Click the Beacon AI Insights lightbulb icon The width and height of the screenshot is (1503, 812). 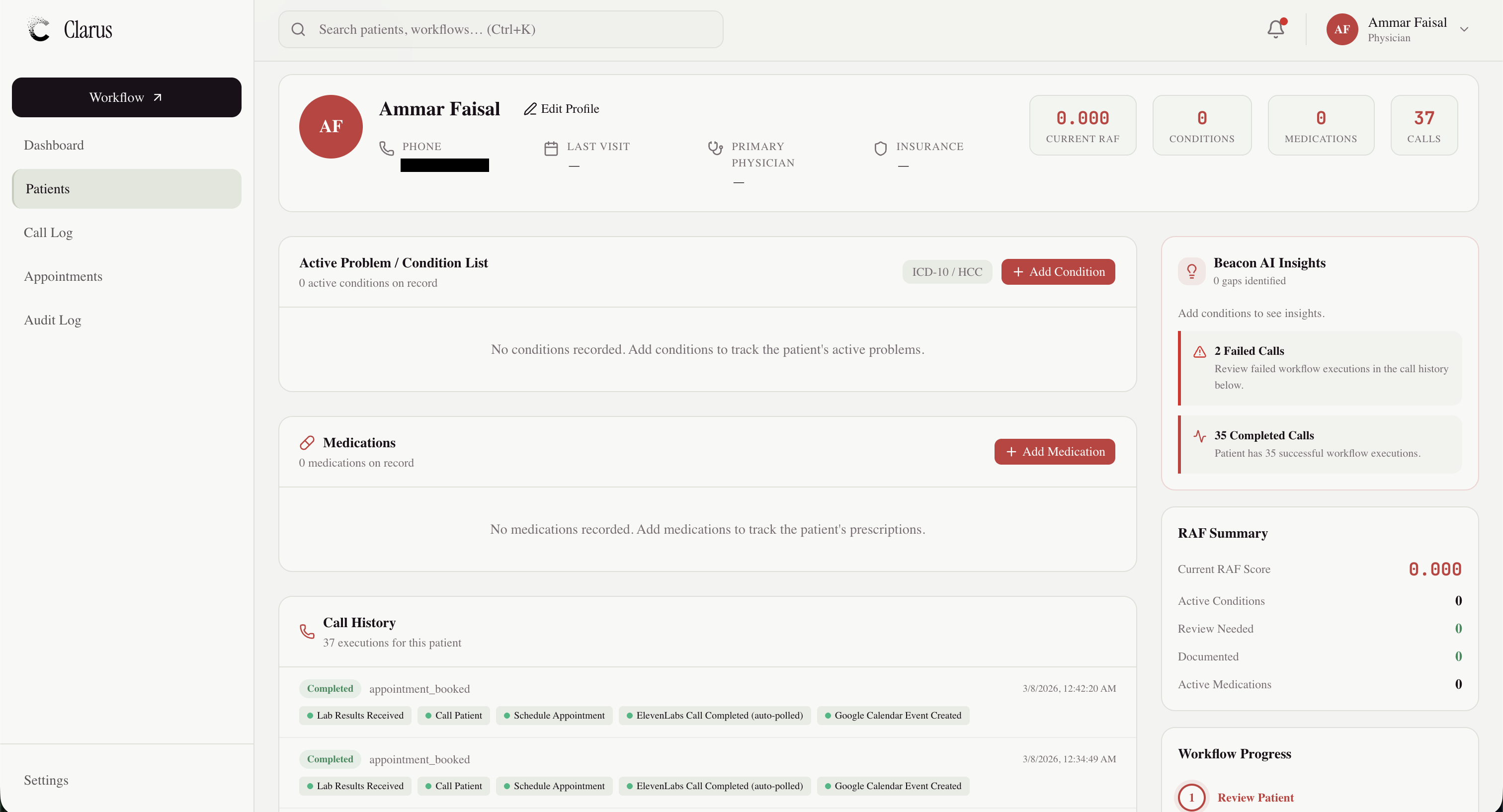1191,271
